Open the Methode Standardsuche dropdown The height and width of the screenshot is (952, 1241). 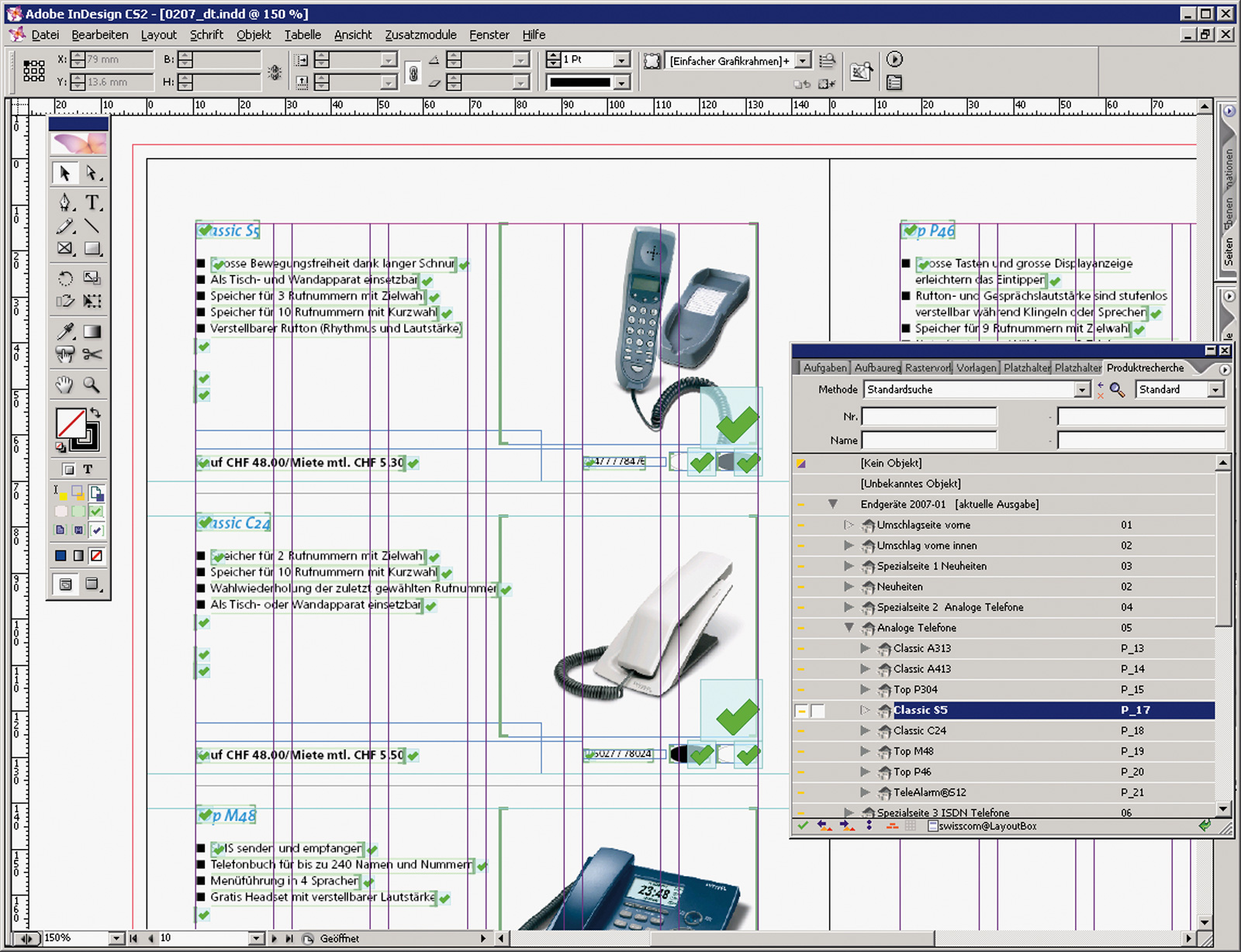[1083, 390]
